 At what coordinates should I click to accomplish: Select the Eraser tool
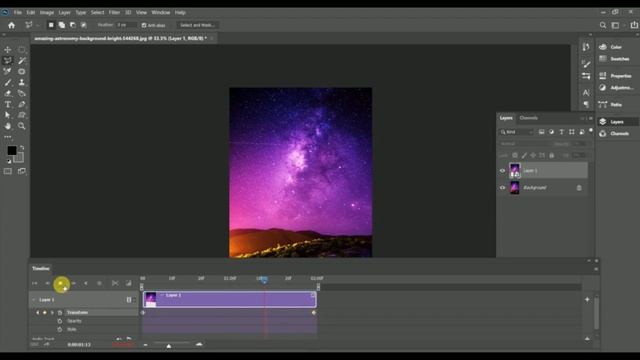[8, 93]
